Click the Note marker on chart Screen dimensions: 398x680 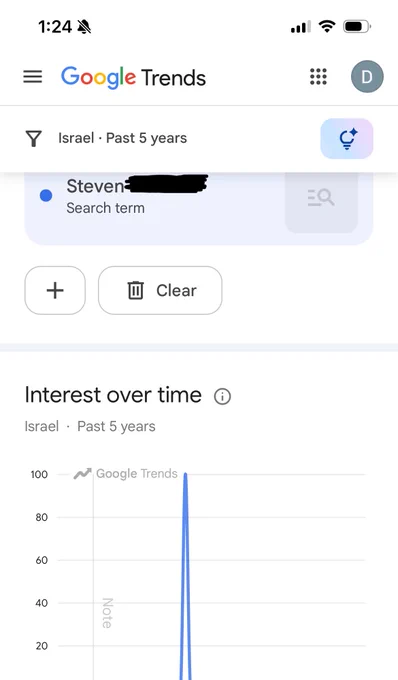pyautogui.click(x=107, y=613)
